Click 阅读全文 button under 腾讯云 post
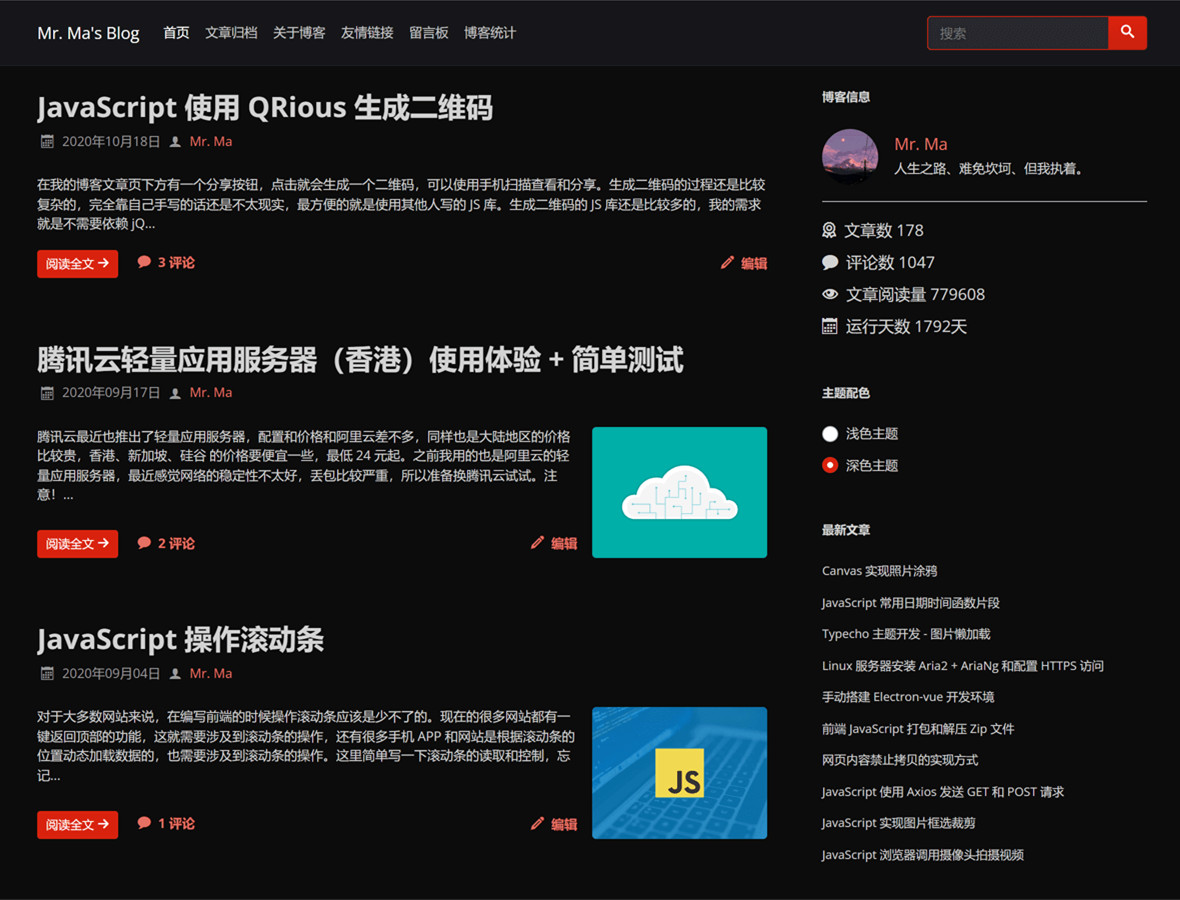The height and width of the screenshot is (900, 1180). point(78,543)
